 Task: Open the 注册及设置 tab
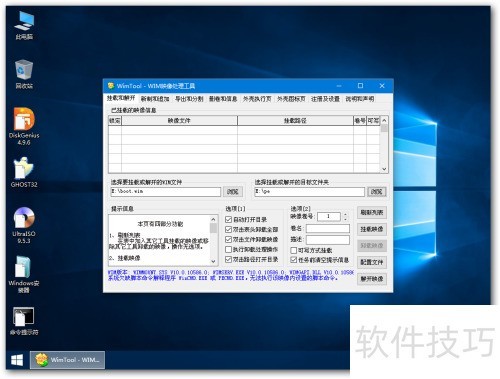point(325,99)
